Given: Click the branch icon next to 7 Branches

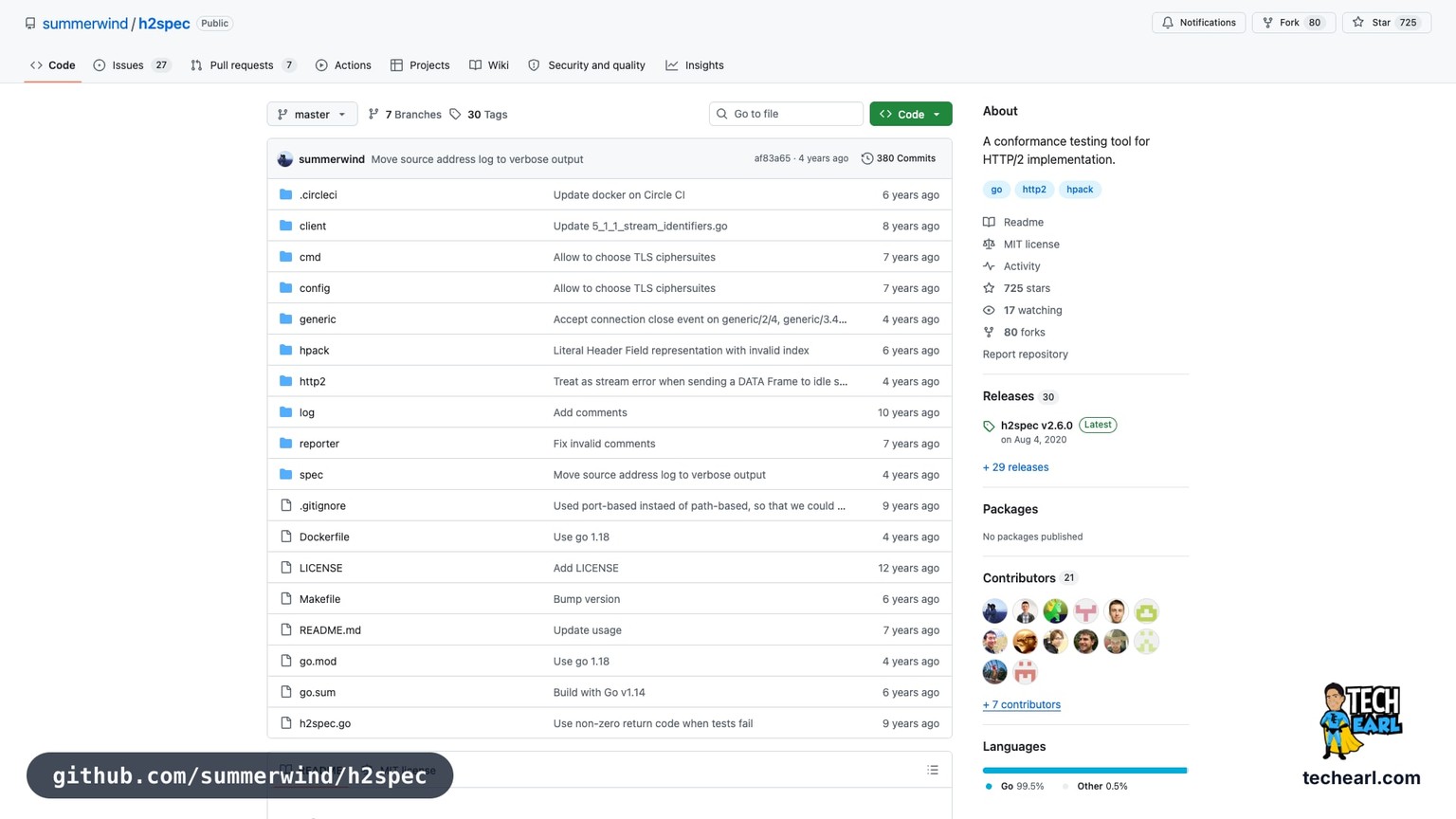Looking at the screenshot, I should (x=373, y=114).
